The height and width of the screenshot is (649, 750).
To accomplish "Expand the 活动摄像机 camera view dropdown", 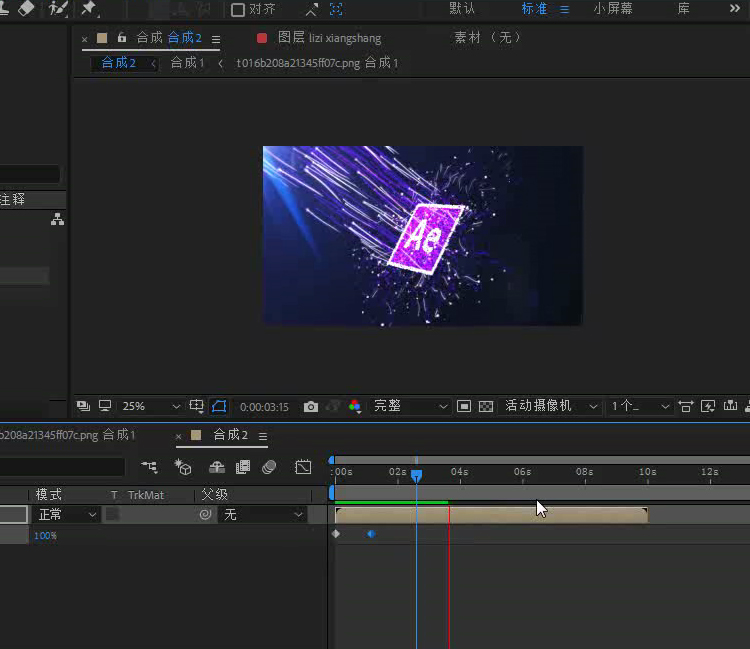I will (x=550, y=407).
